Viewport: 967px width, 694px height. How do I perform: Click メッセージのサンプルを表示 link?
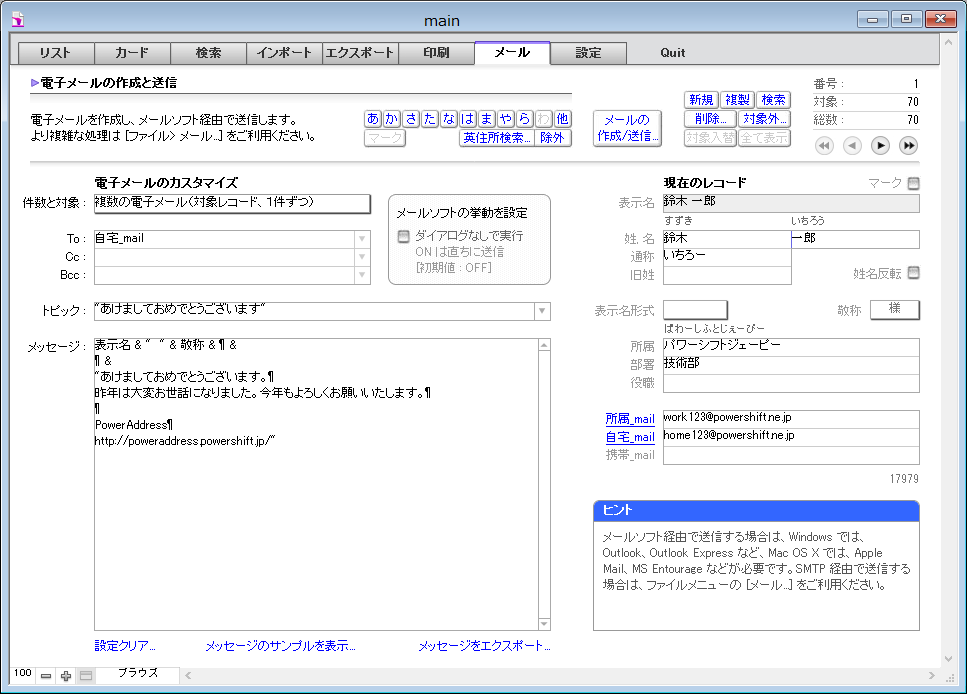[x=280, y=646]
